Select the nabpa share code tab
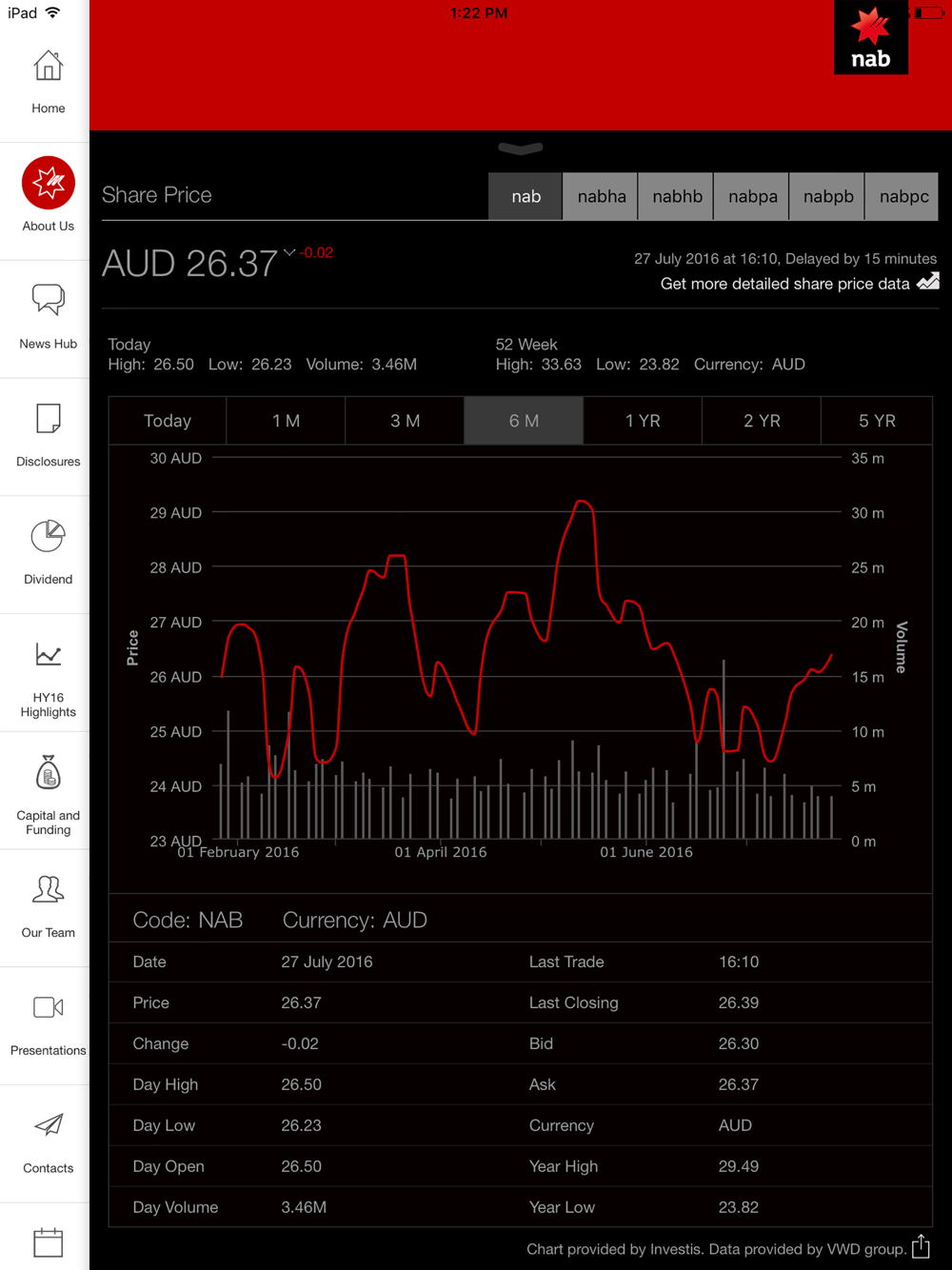This screenshot has height=1270, width=952. (752, 197)
